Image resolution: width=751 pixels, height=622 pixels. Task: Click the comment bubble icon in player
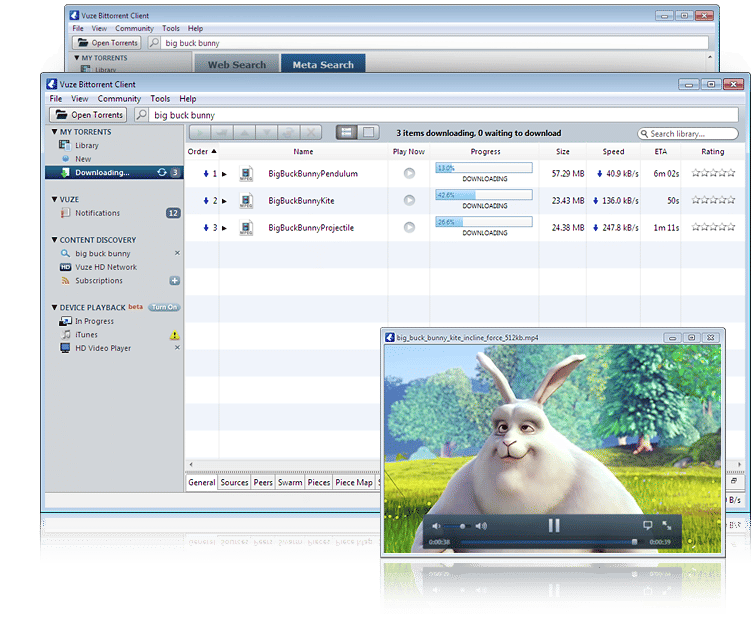(x=648, y=525)
